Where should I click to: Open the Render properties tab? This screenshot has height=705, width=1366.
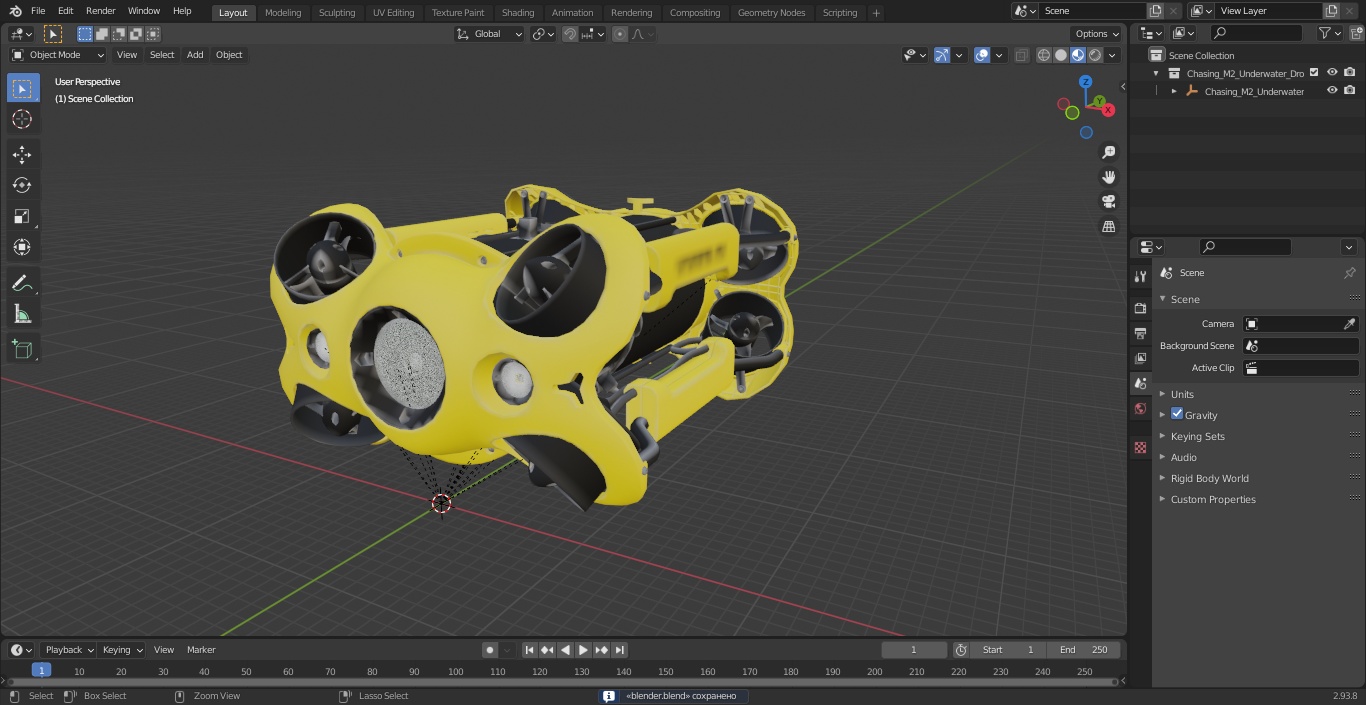[1140, 308]
